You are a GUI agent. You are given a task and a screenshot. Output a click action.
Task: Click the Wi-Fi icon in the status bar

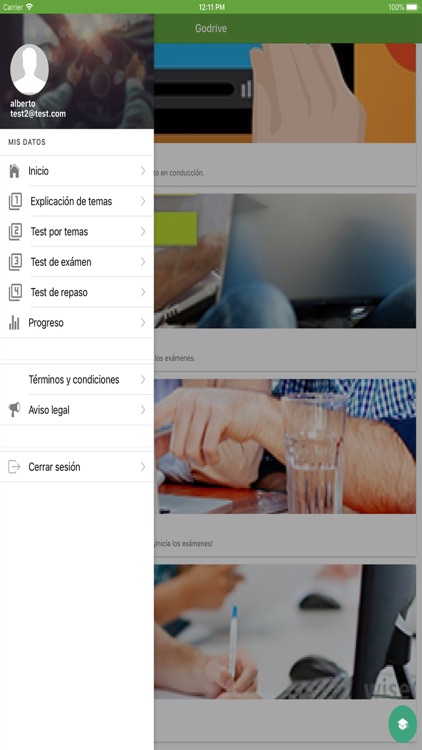[29, 7]
